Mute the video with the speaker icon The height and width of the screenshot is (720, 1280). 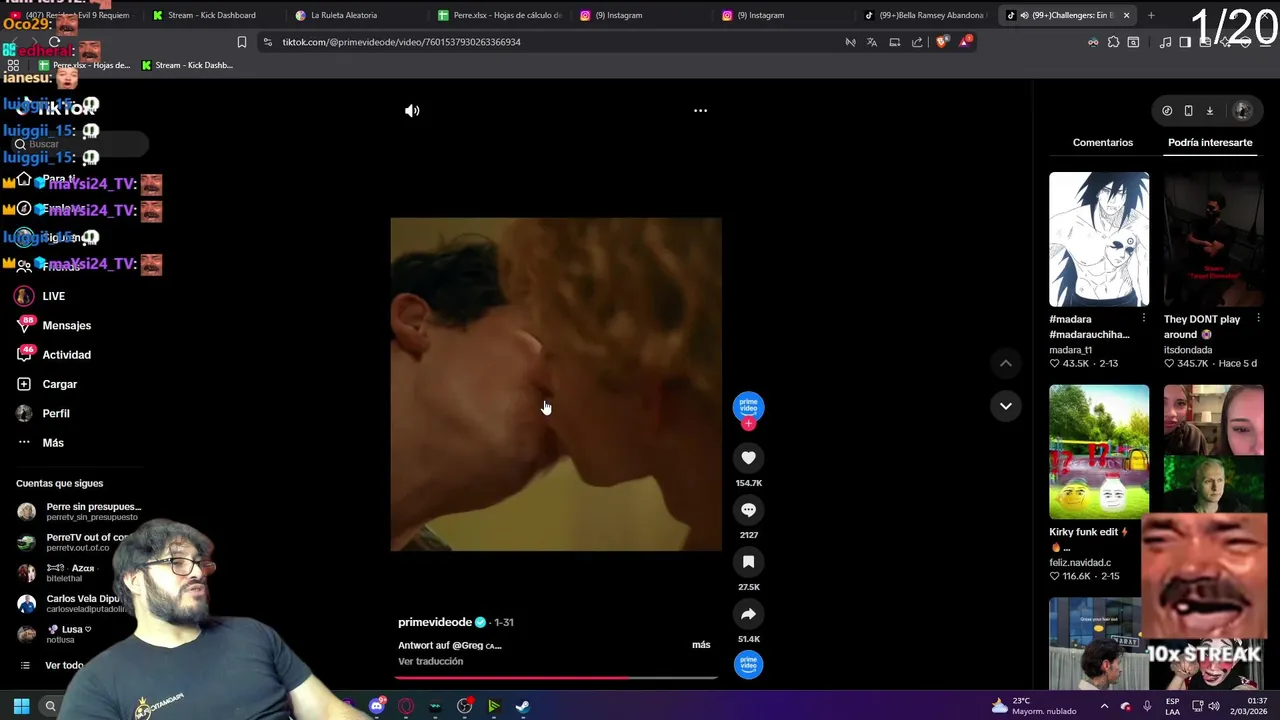(x=412, y=111)
